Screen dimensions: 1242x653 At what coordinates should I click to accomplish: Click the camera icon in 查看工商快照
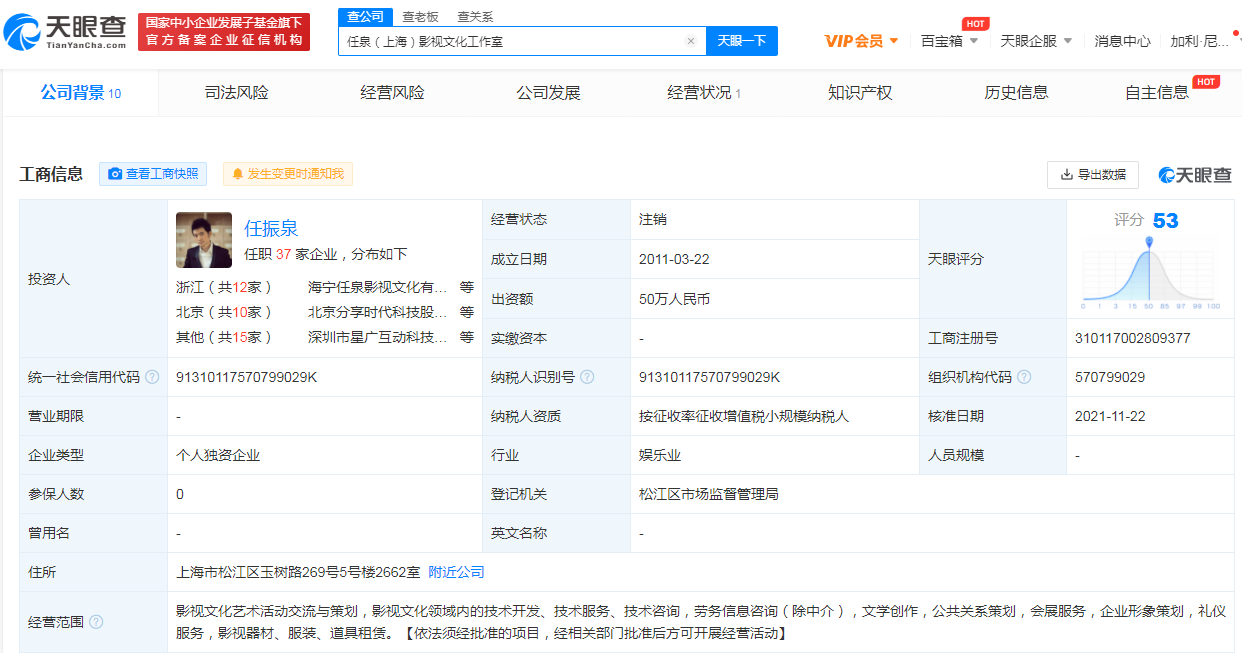(x=115, y=174)
